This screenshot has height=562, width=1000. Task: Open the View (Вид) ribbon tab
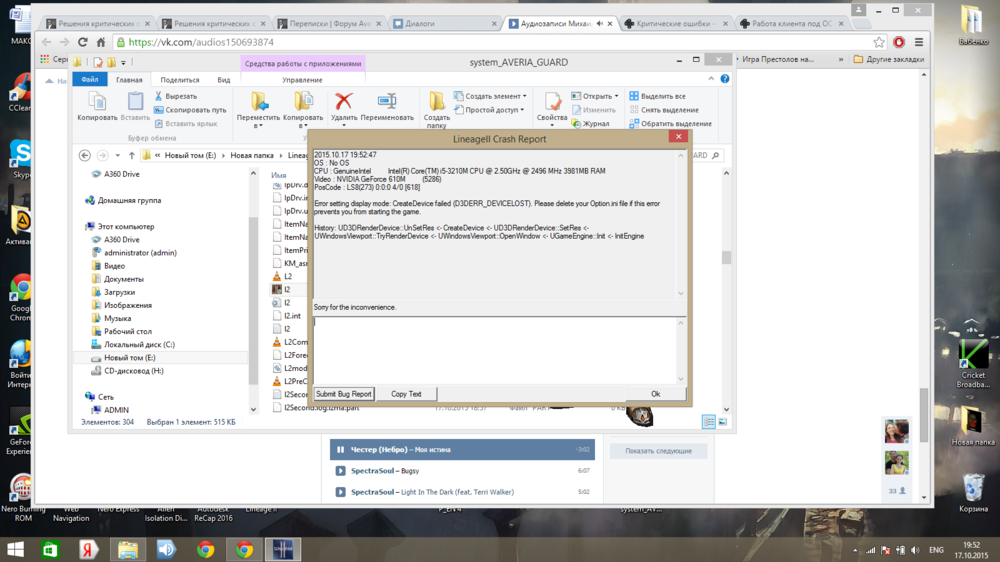point(224,80)
